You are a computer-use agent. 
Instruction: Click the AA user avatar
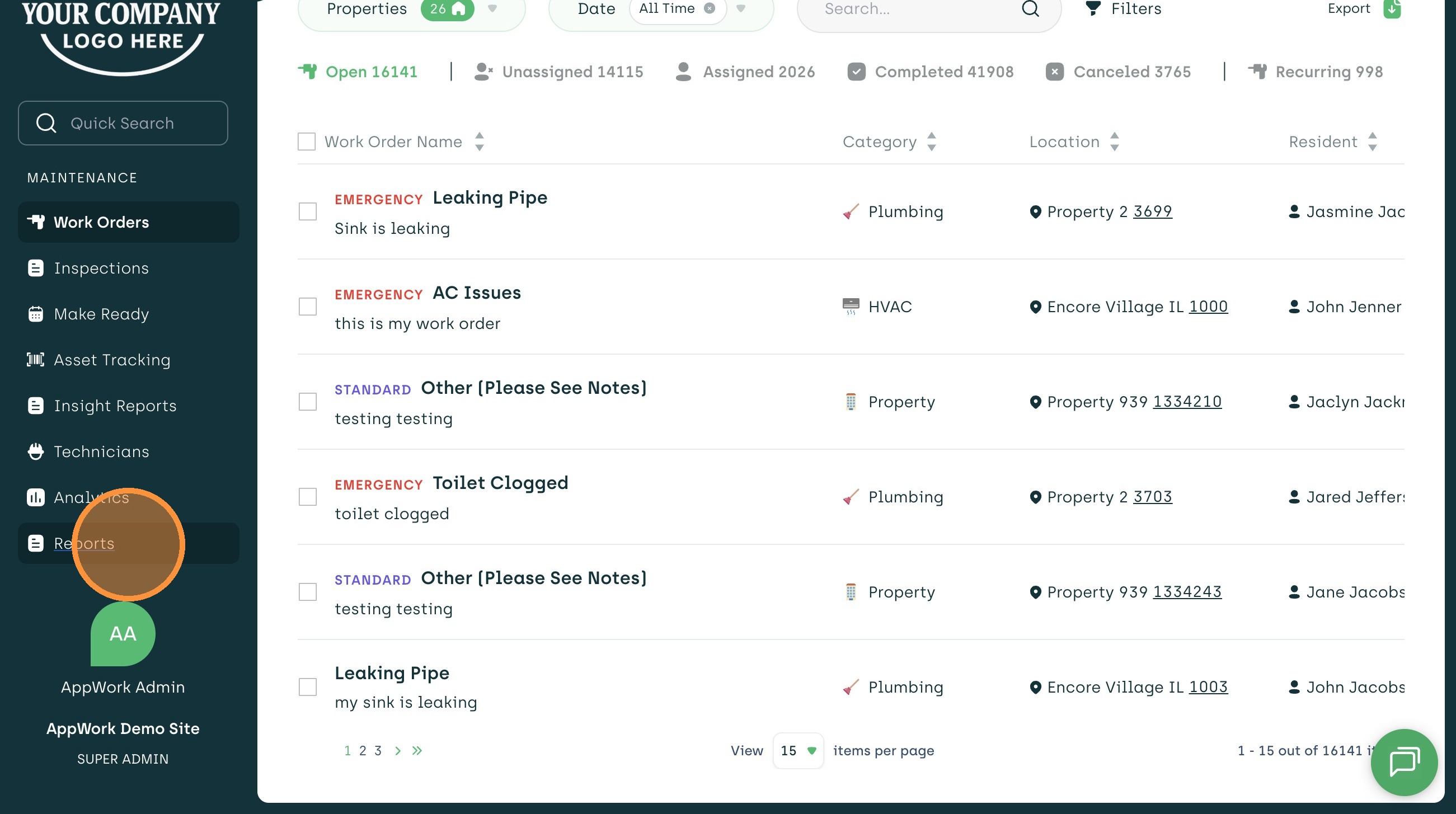point(123,634)
